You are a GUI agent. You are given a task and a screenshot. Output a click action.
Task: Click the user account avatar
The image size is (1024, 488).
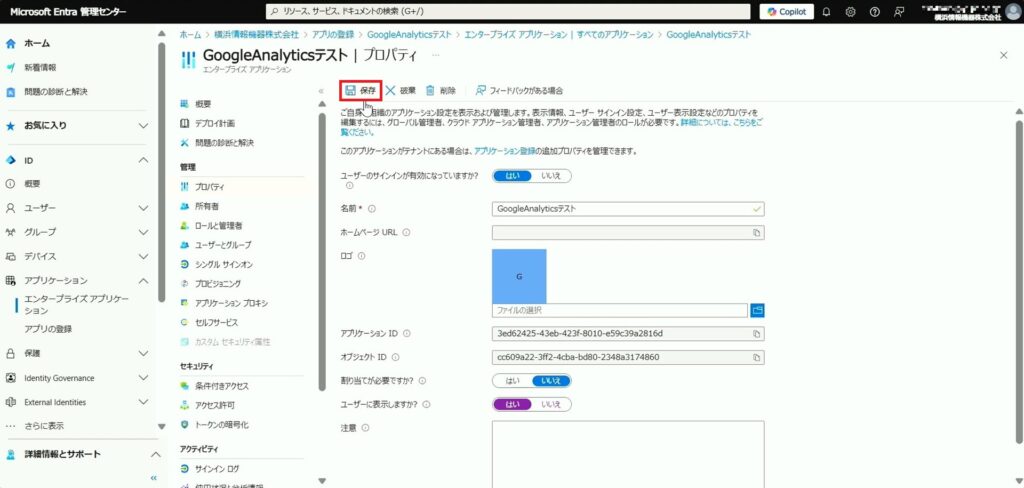[x=1013, y=12]
